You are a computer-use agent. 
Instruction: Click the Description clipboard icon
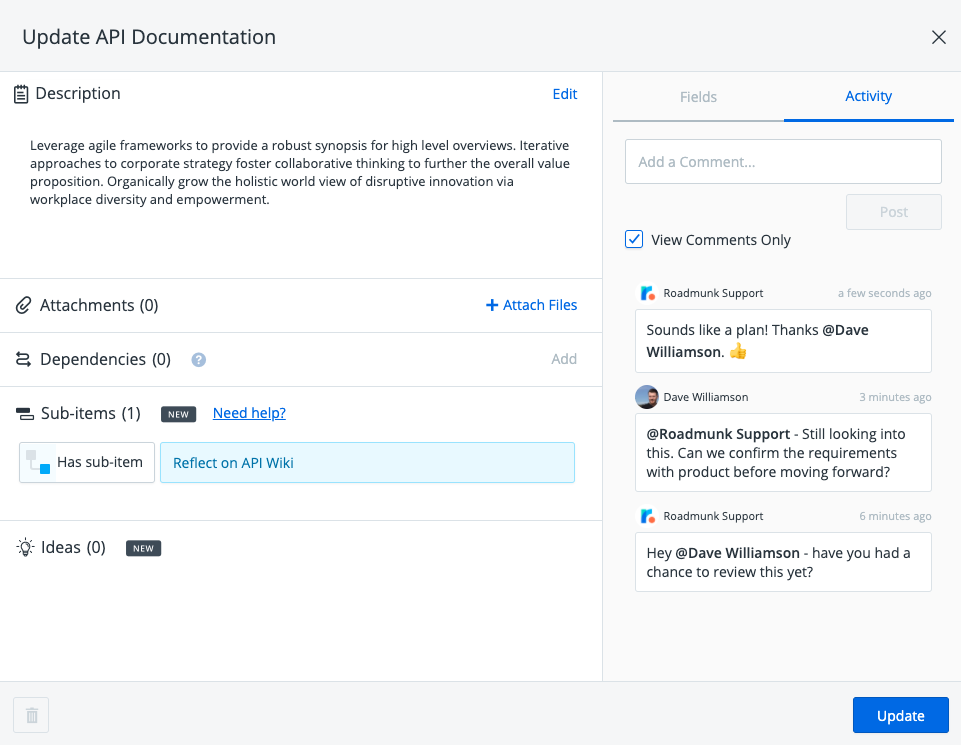pyautogui.click(x=21, y=94)
